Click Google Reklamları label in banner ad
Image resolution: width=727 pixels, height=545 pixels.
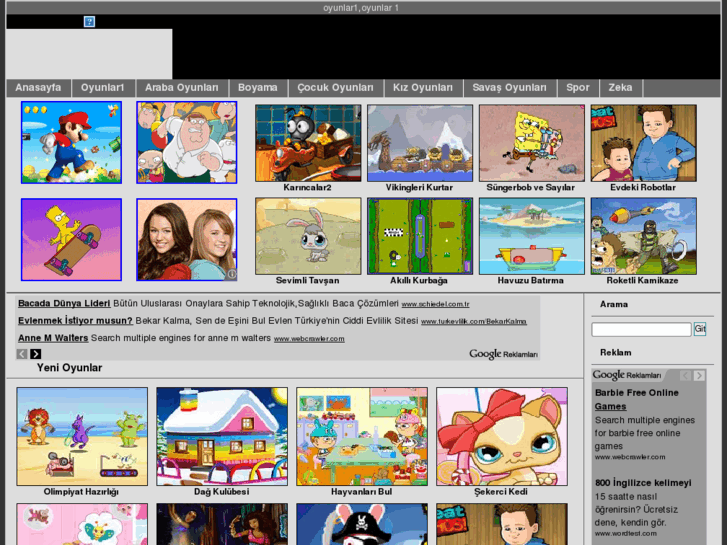tap(504, 354)
